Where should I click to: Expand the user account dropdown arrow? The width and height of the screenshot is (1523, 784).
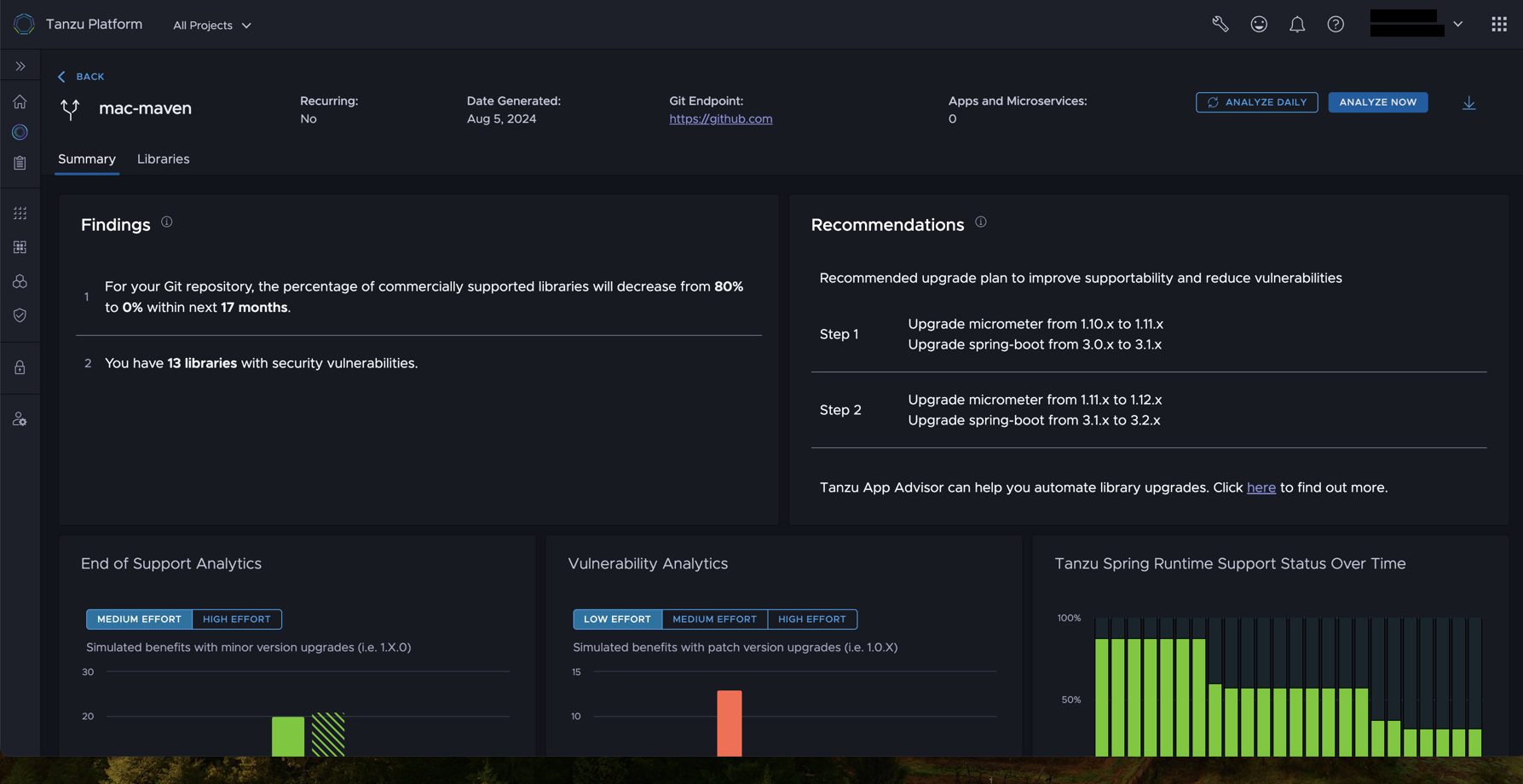click(1458, 24)
